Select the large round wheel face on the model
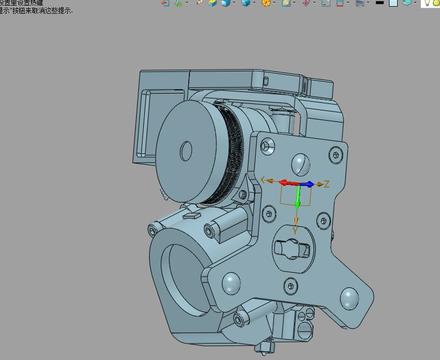Screen dimensions: 440x360 point(187,152)
